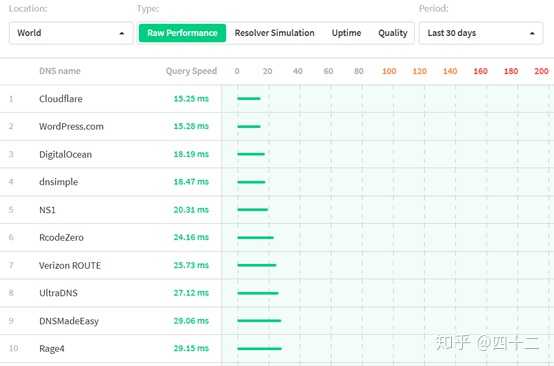Screen dimensions: 554x366
Task: Open the World location dropdown
Action: (71, 33)
